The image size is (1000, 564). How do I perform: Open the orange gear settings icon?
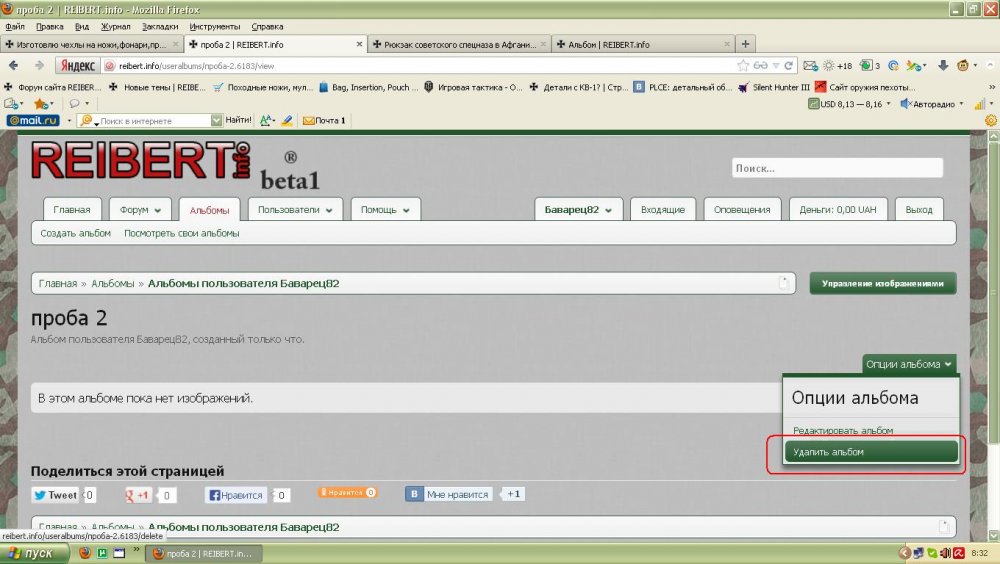click(990, 120)
